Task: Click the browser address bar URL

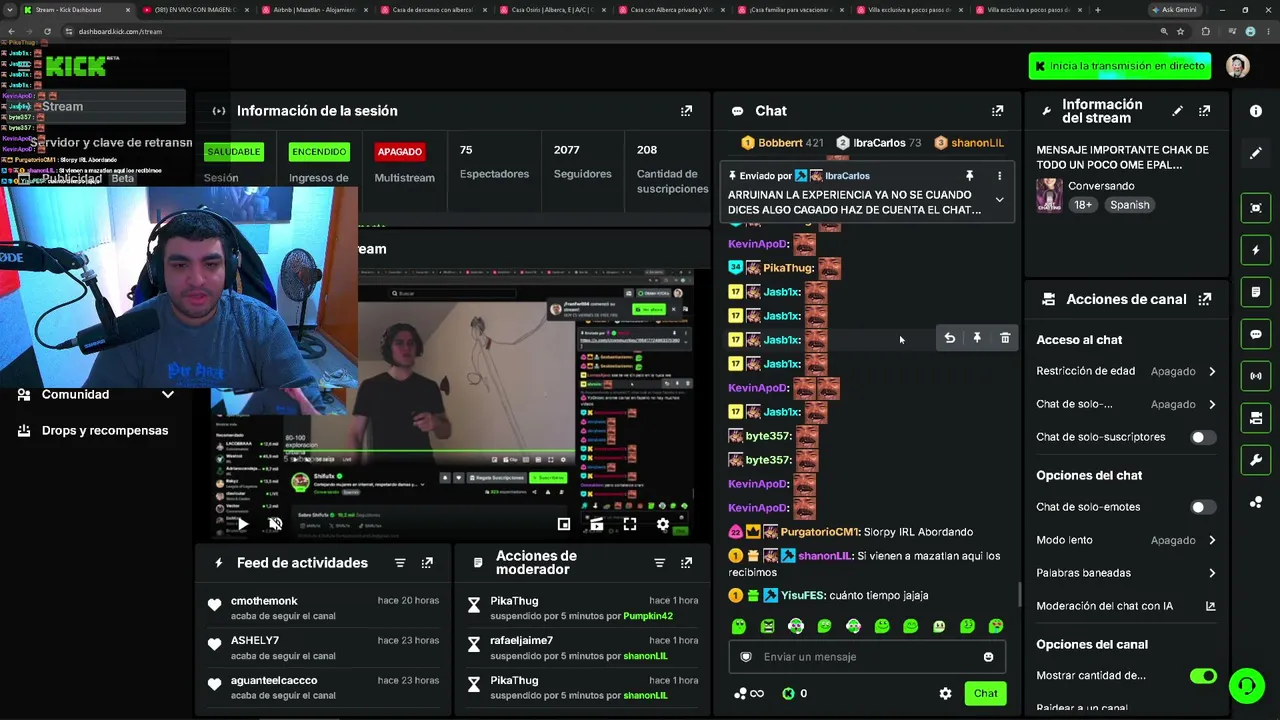Action: tap(120, 31)
